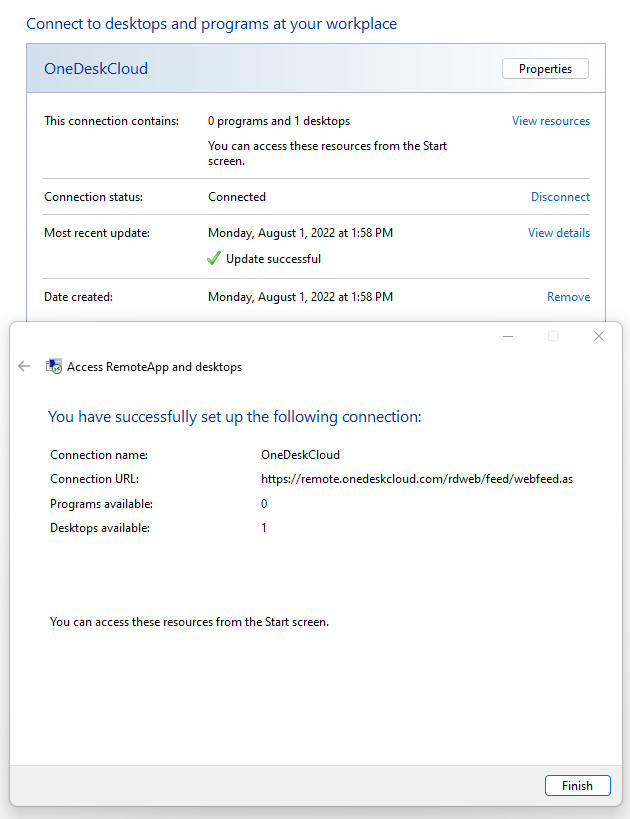The height and width of the screenshot is (819, 630).
Task: Click the 'Connected' status text
Action: click(x=237, y=197)
